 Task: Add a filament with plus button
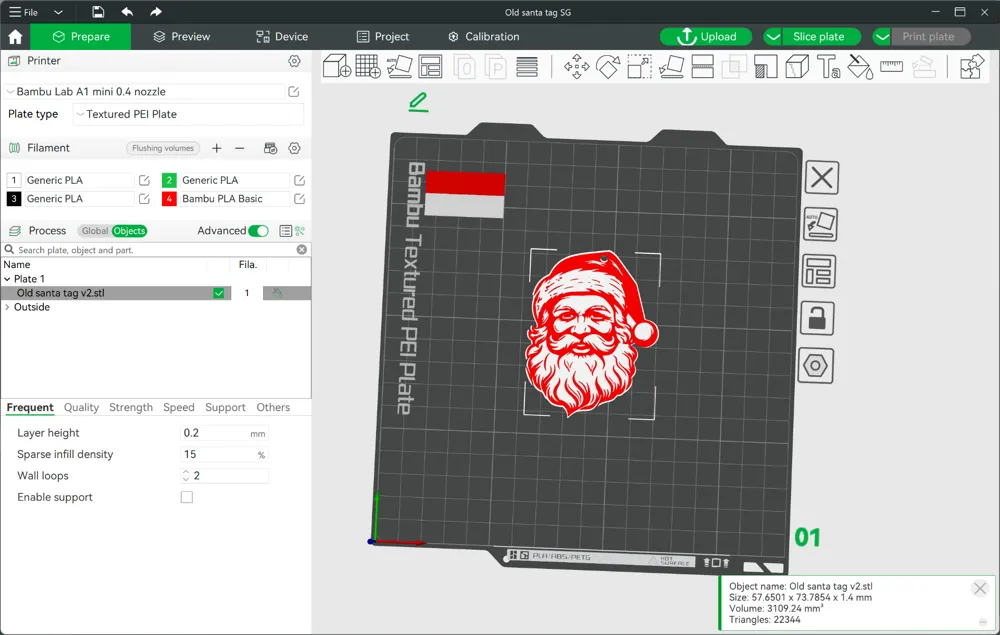(x=217, y=148)
